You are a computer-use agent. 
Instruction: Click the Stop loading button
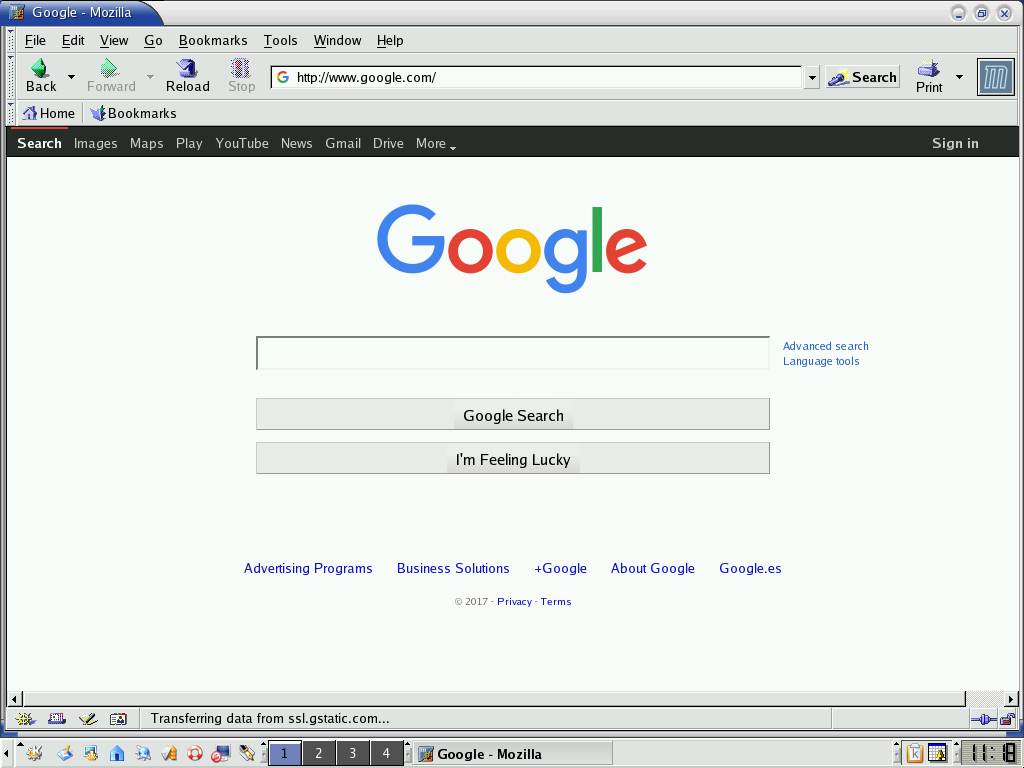pos(241,76)
